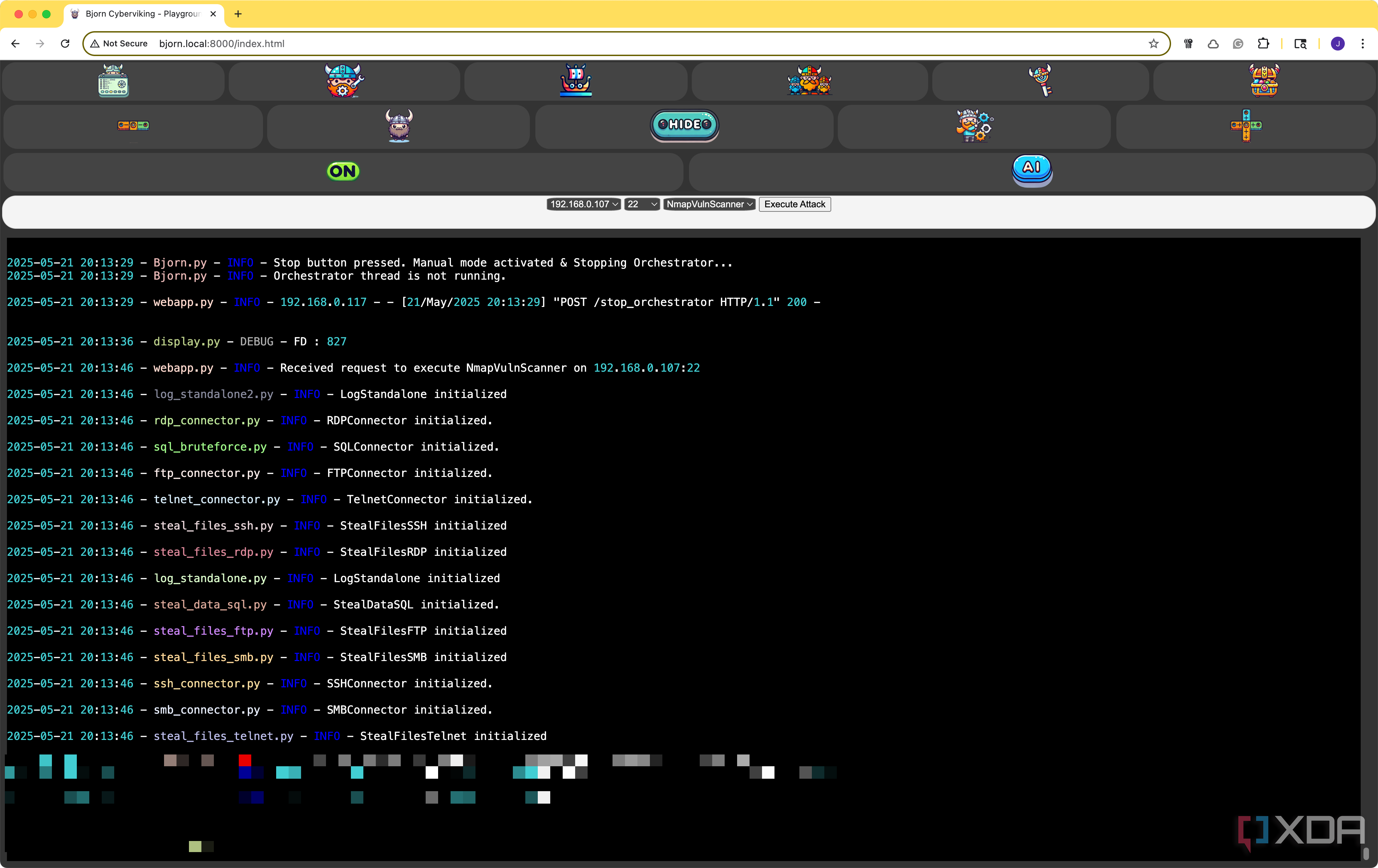
Task: Click the log text 'sql_bruteforce.py'
Action: (210, 447)
